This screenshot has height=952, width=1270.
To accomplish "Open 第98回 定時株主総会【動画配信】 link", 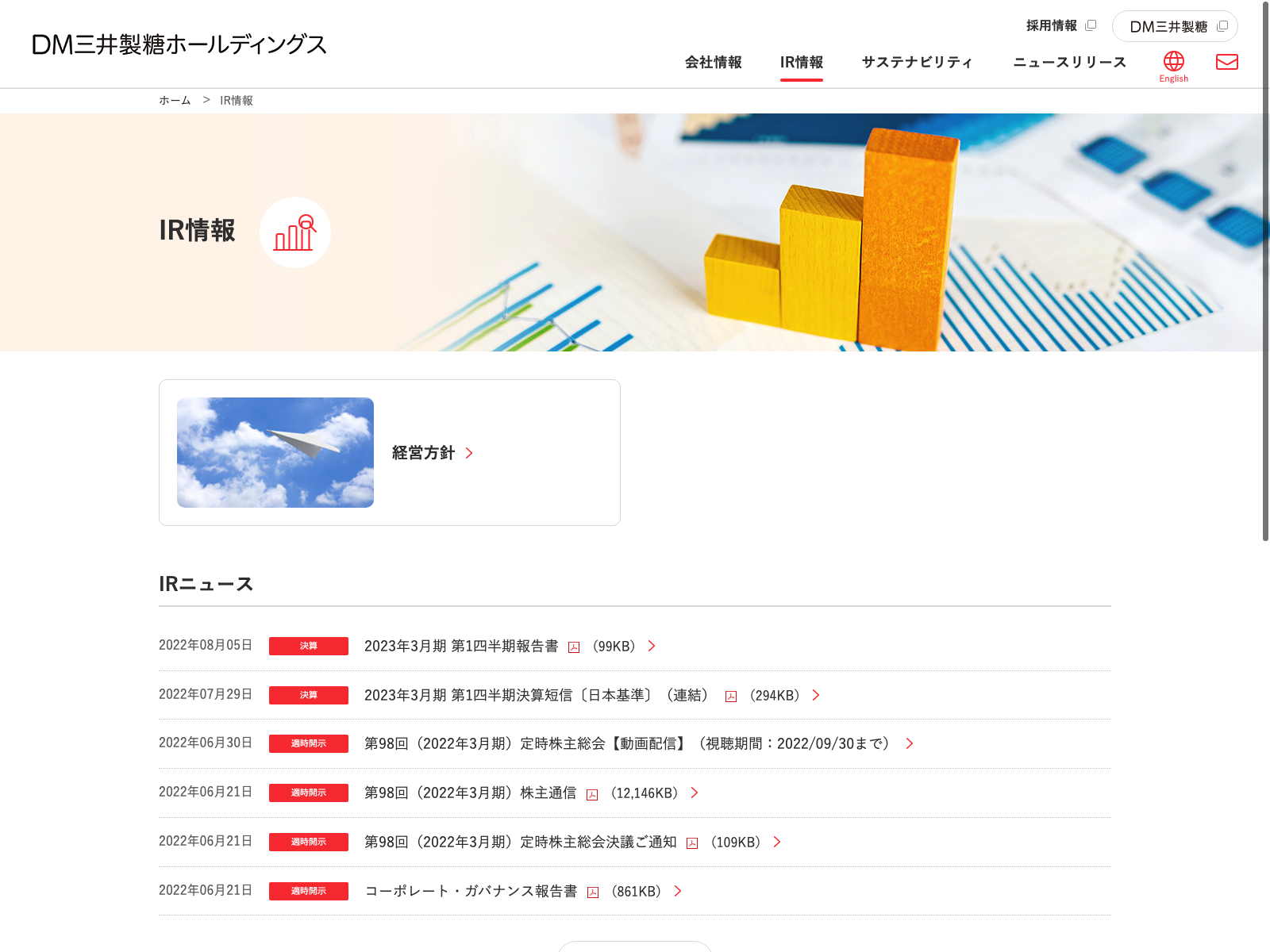I will 627,743.
